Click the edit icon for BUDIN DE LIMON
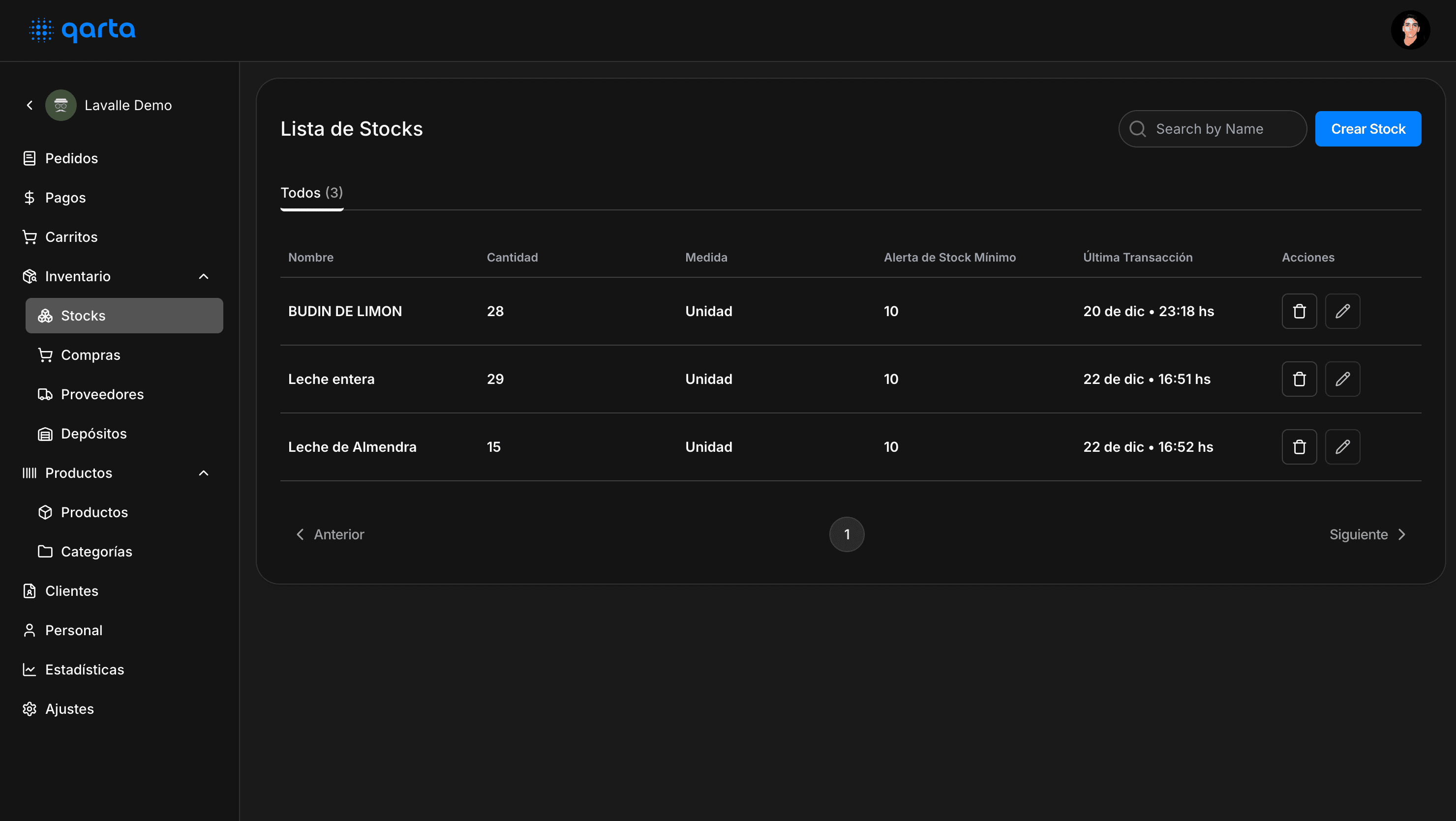 1343,311
